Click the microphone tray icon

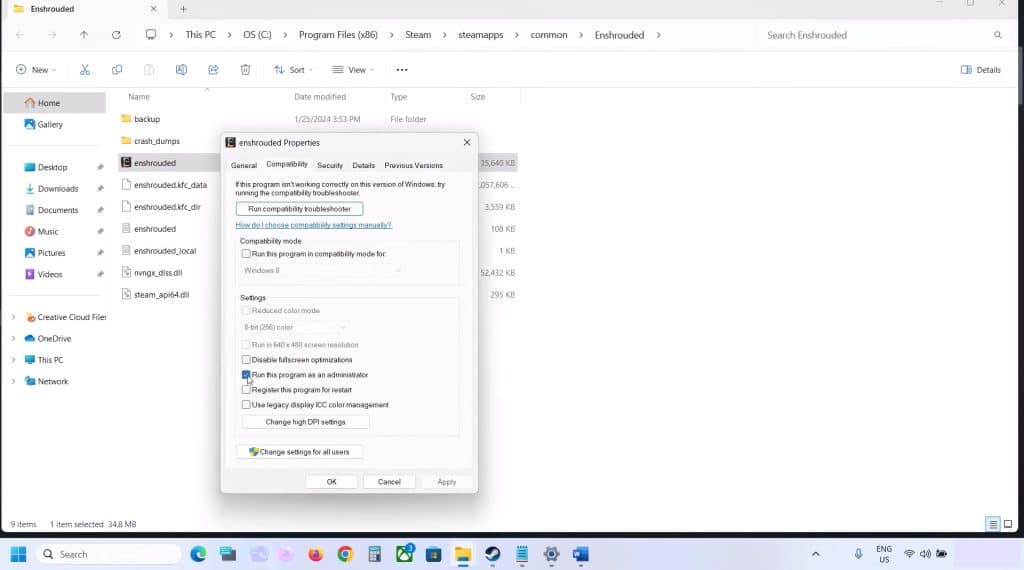858,554
